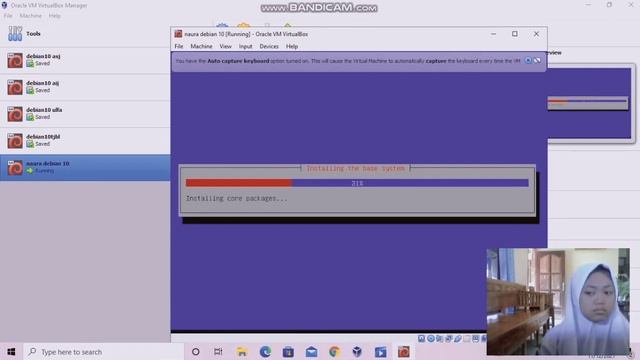Select the running naura debian 10 machine
The height and width of the screenshot is (360, 640).
pos(85,167)
